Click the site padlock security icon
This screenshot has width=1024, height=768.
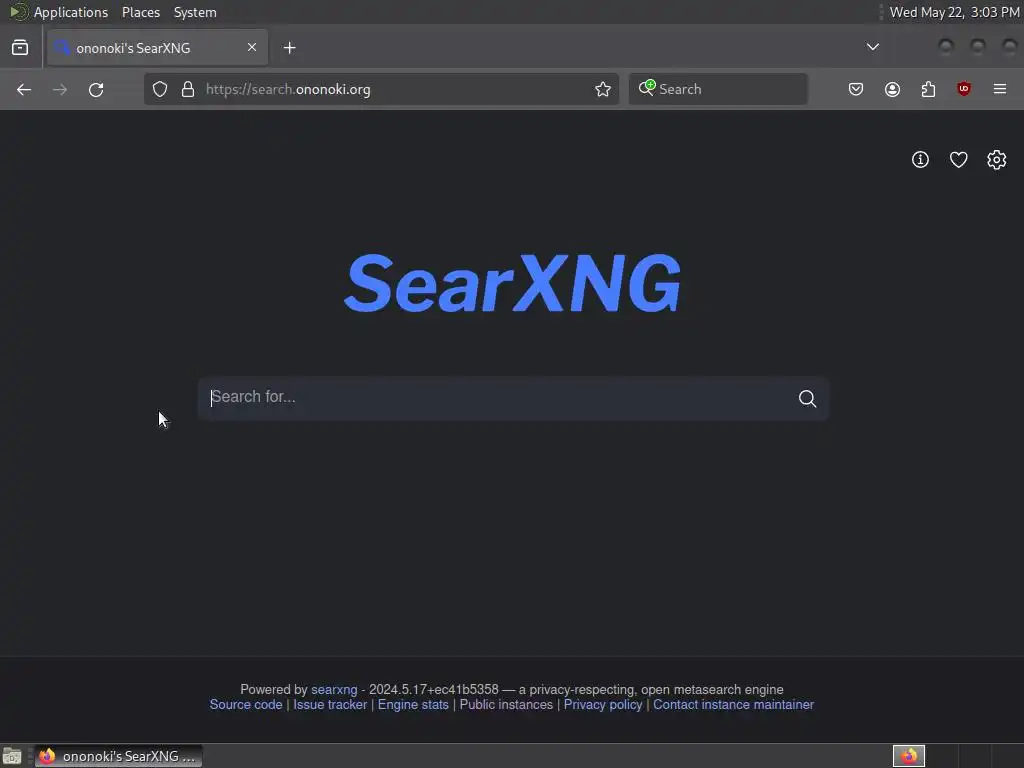188,89
